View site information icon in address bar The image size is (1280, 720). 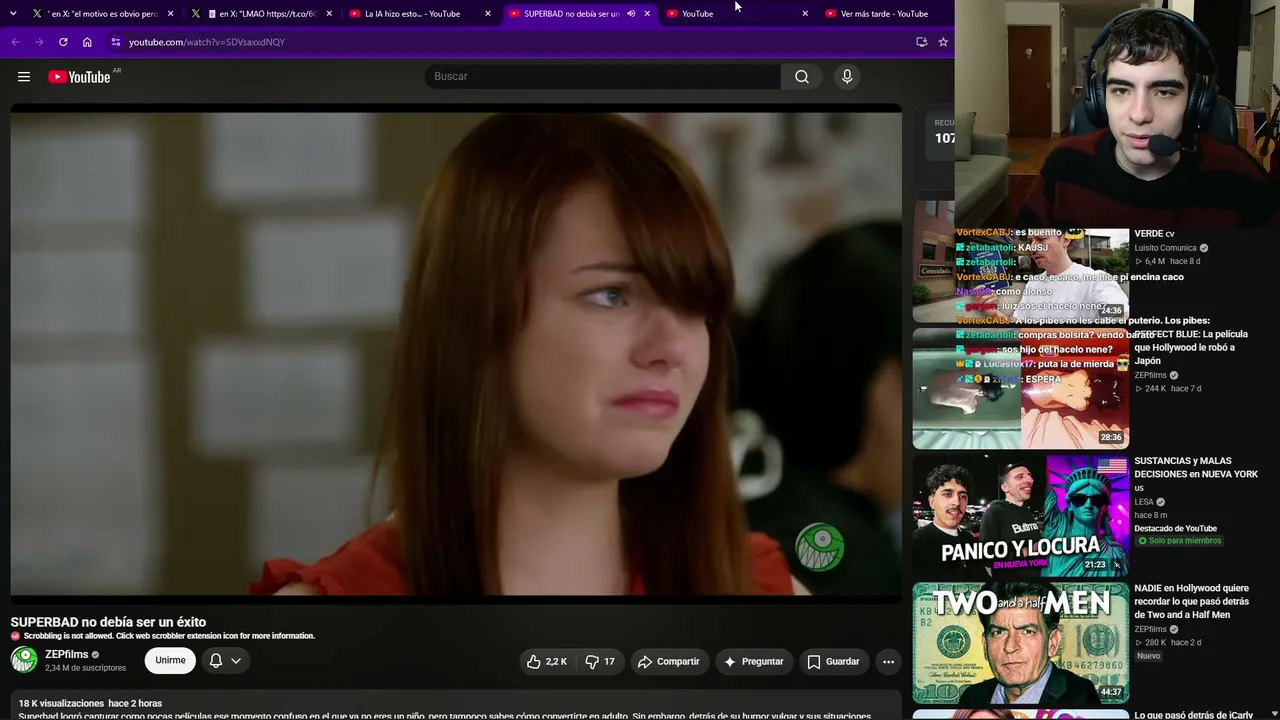click(x=116, y=42)
